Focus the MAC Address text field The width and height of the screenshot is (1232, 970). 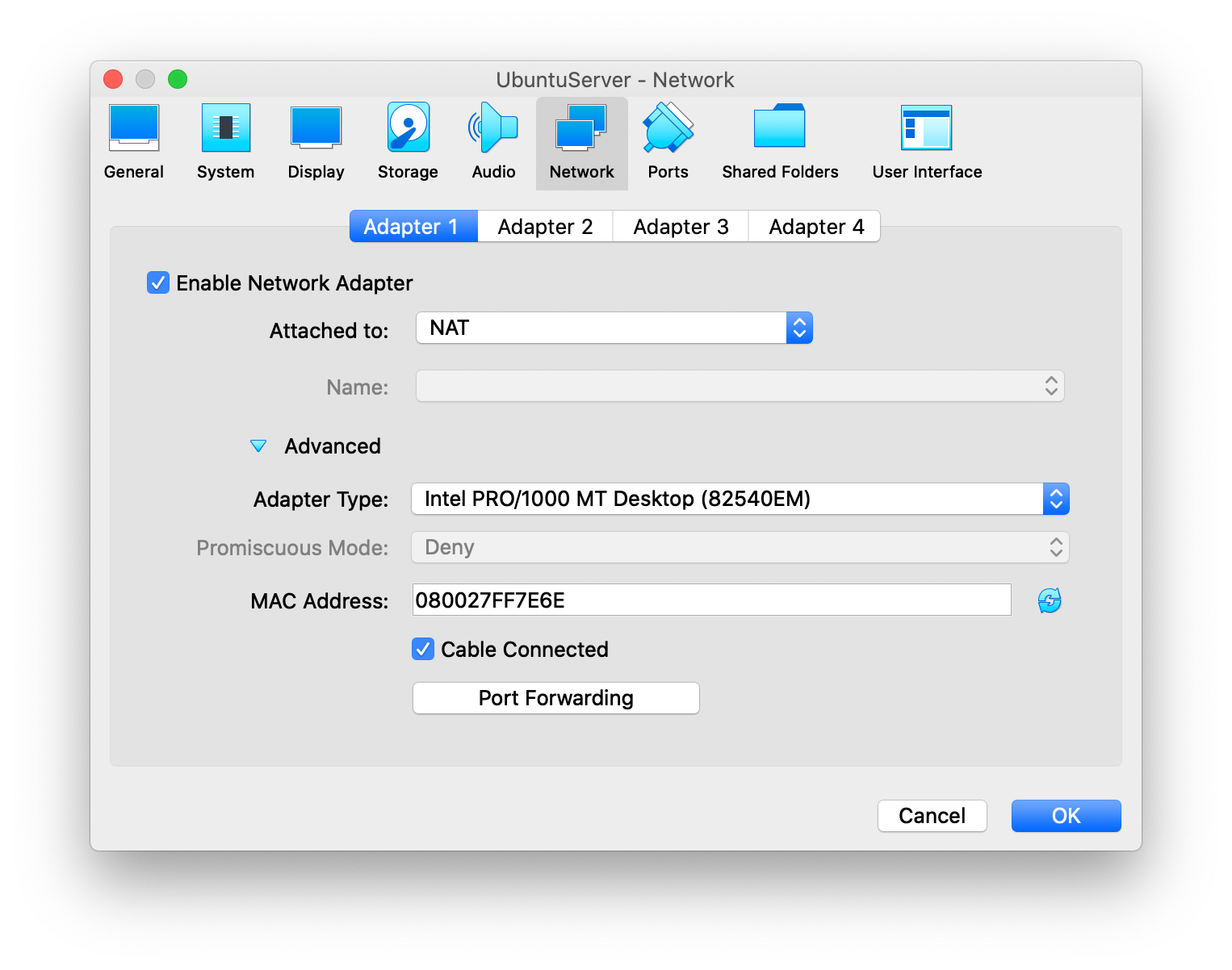pyautogui.click(x=711, y=600)
